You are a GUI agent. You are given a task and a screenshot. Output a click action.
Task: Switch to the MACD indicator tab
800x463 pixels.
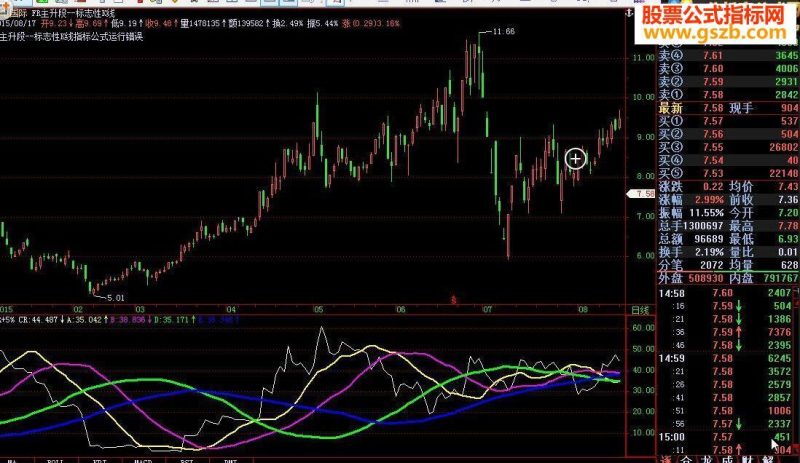[143, 461]
